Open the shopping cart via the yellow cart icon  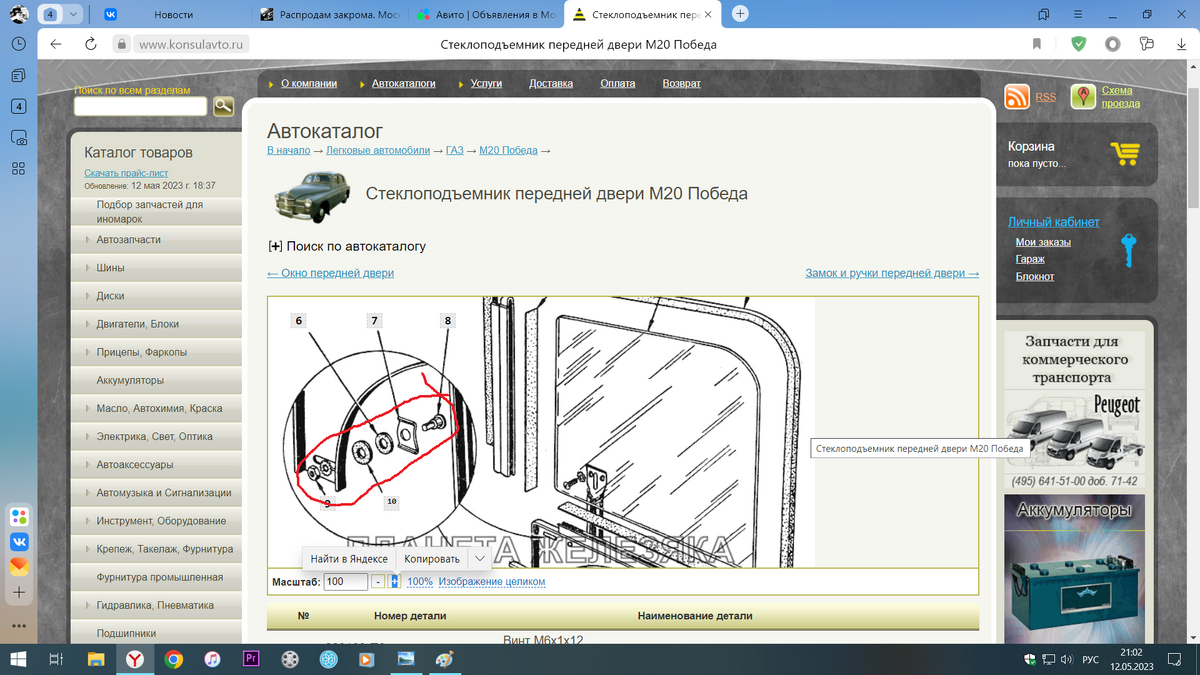1126,154
